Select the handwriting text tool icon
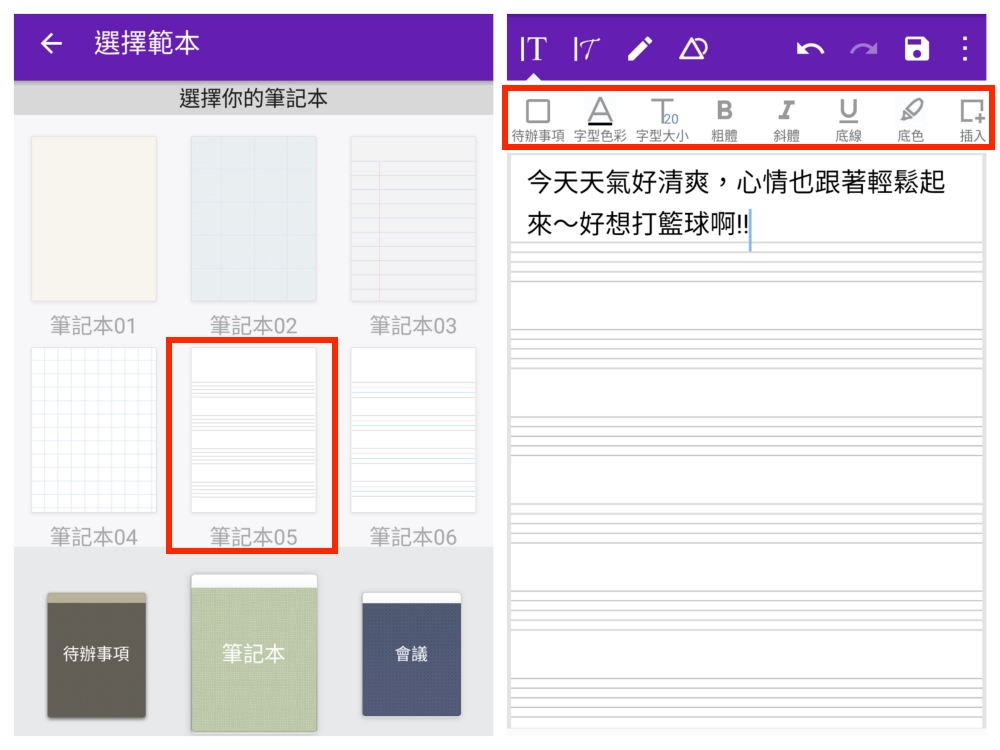Viewport: 1000px width, 750px height. pyautogui.click(x=586, y=48)
